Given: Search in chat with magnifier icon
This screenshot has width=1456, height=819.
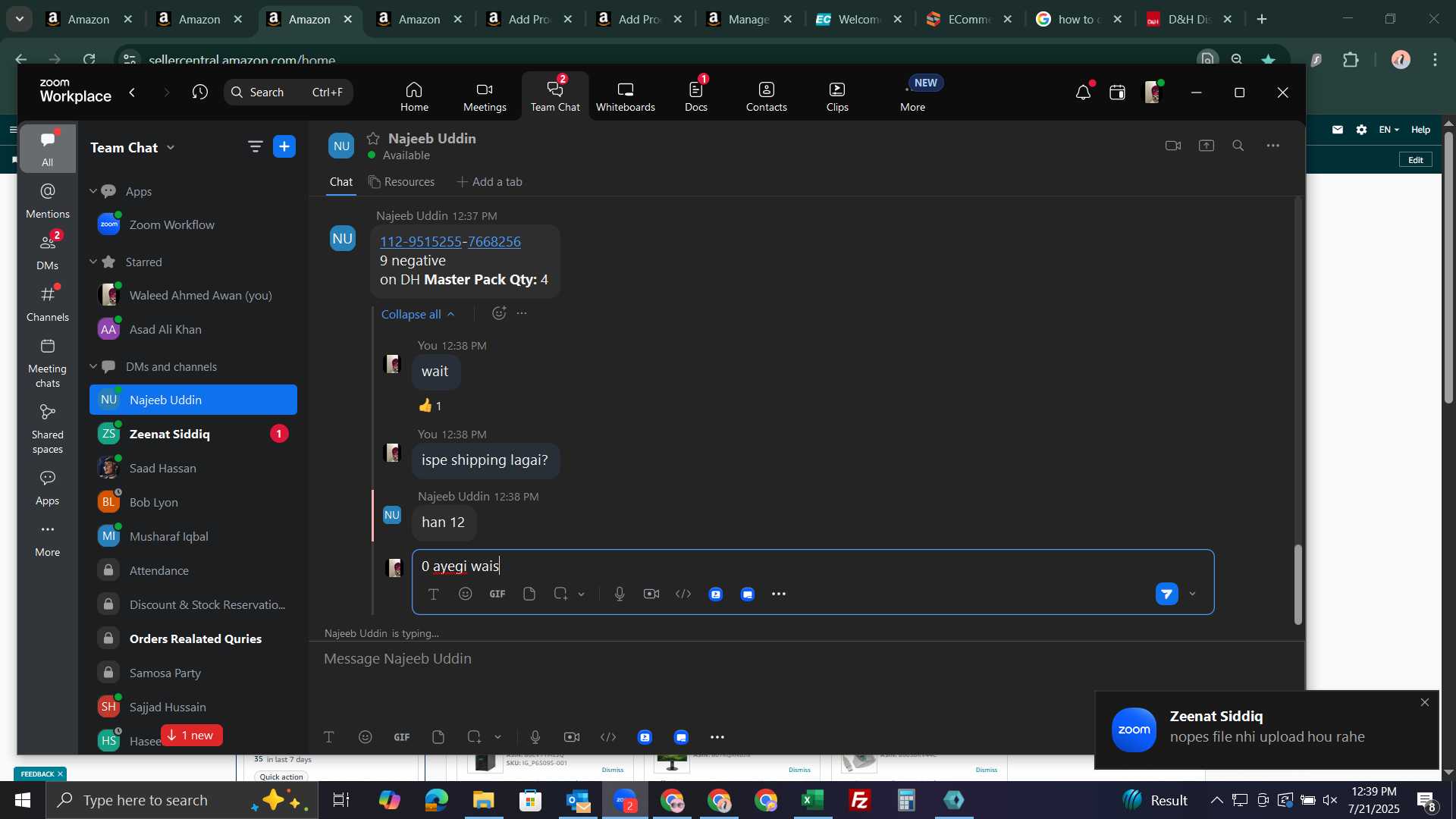Looking at the screenshot, I should click(1238, 146).
